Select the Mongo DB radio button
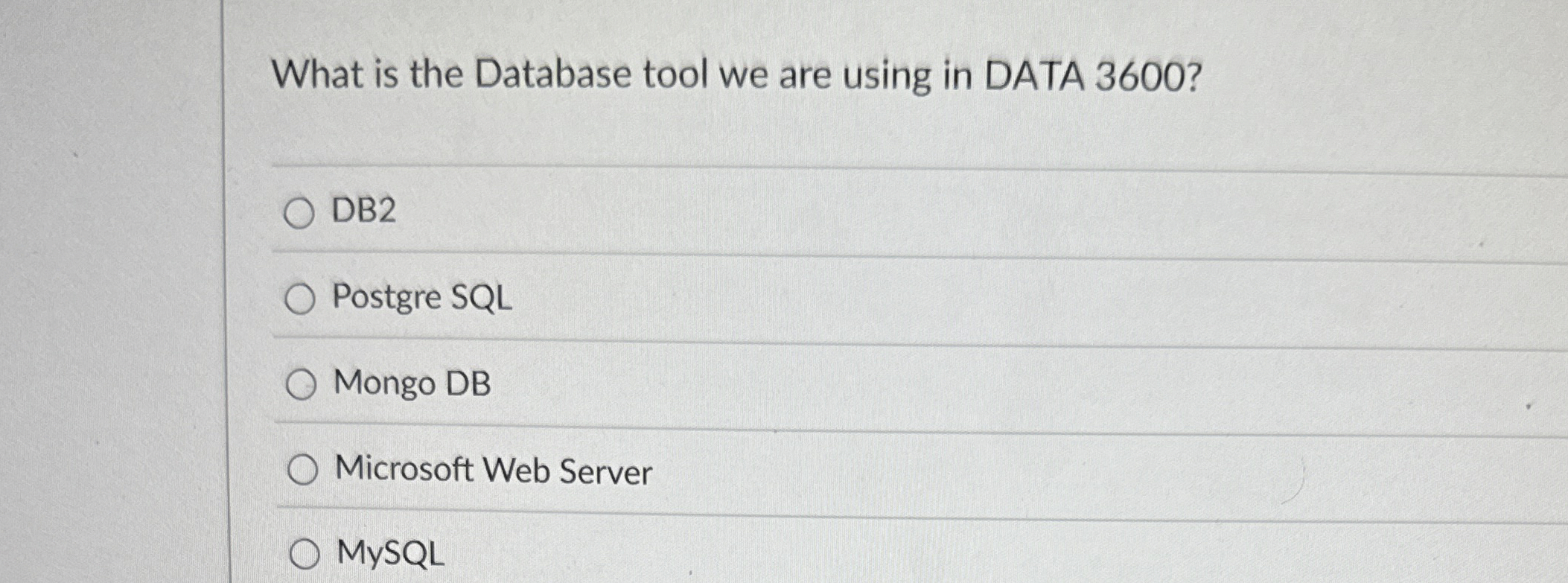 click(x=302, y=383)
